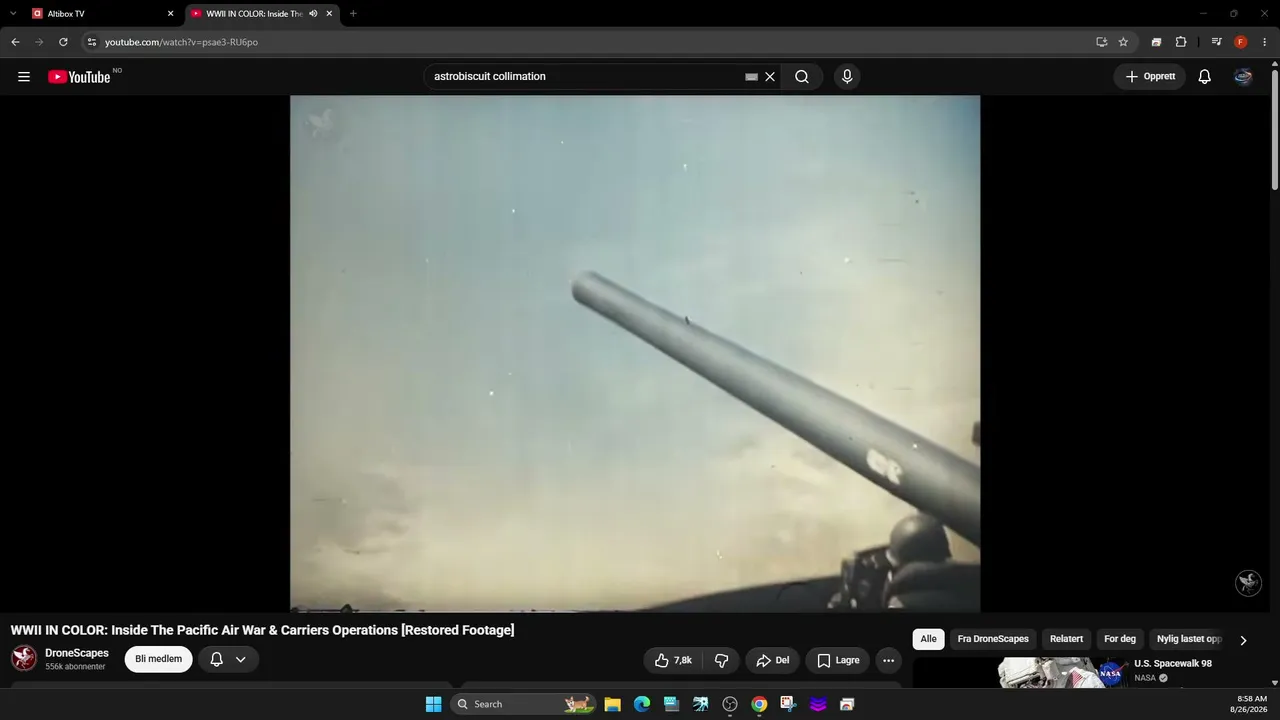Open the pinned extension beside the bookmark star
The height and width of the screenshot is (720, 1280).
pos(1156,42)
